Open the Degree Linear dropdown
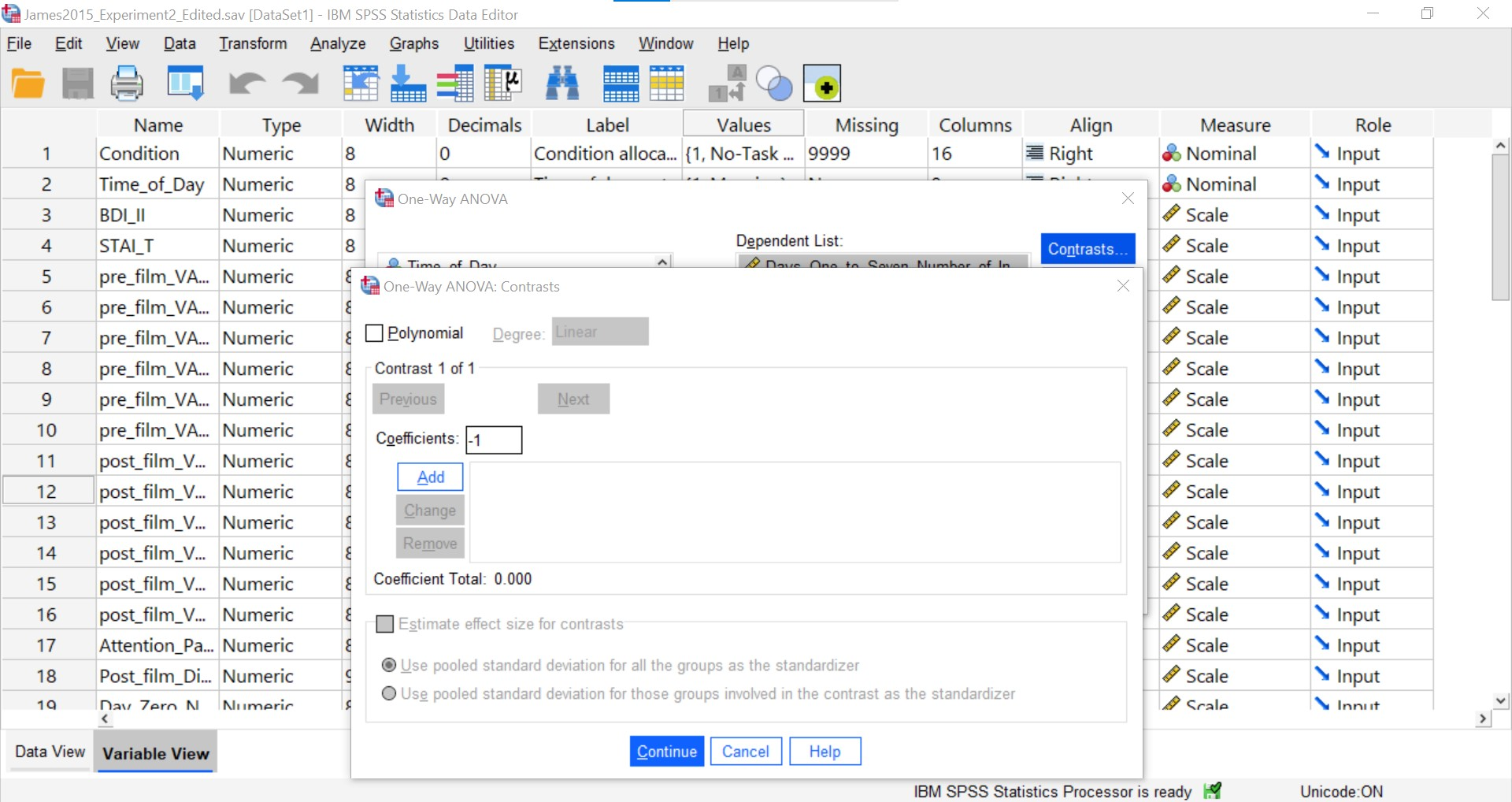Viewport: 1512px width, 802px height. coord(600,332)
